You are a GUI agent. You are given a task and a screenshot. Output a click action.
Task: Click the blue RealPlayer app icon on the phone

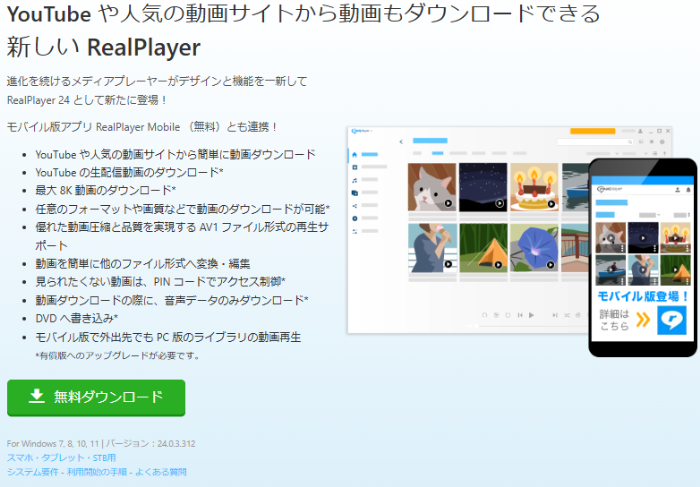[672, 320]
